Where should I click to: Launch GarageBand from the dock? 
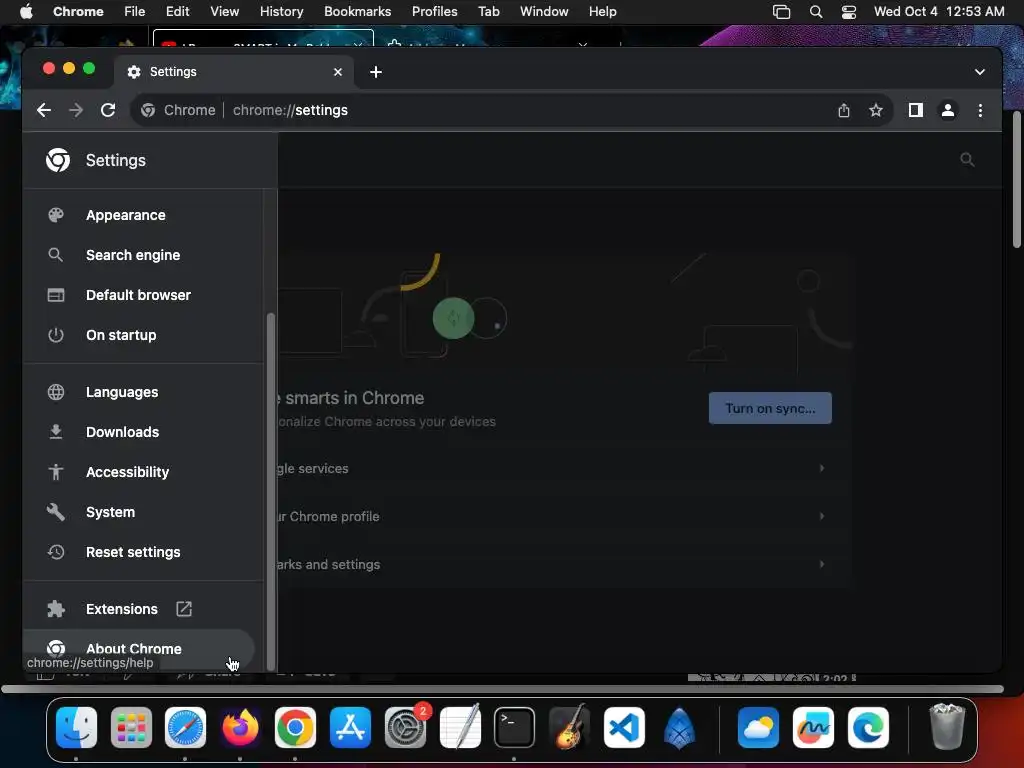(x=569, y=728)
